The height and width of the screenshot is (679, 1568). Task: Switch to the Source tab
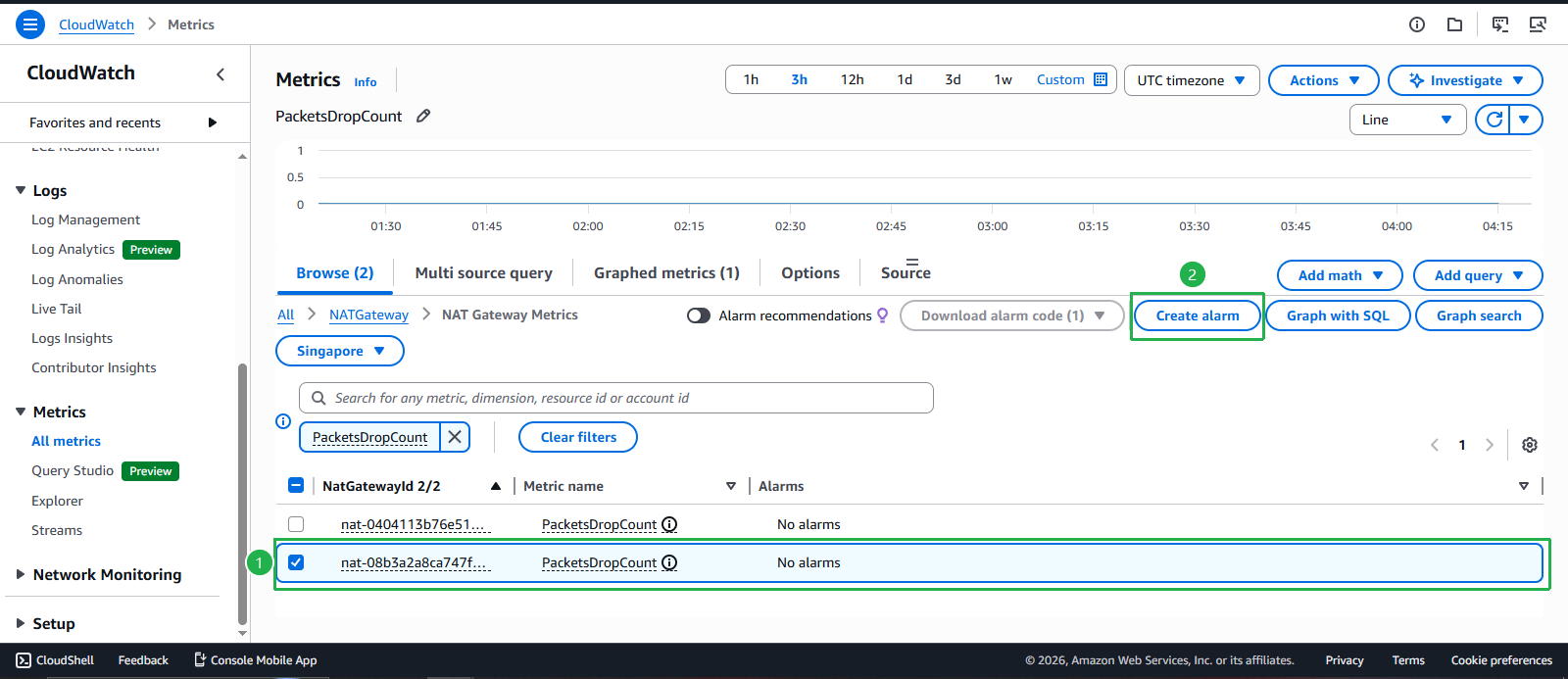coord(906,273)
